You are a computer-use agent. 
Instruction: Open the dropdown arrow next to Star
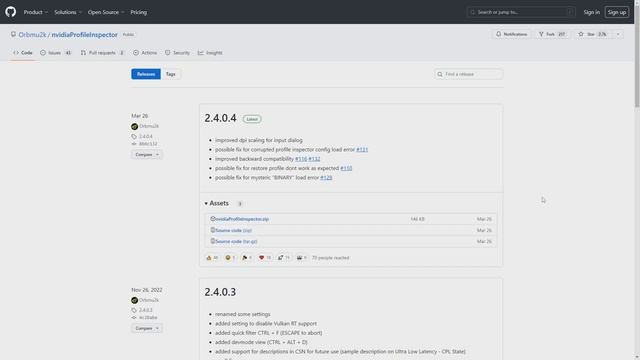[x=618, y=34]
